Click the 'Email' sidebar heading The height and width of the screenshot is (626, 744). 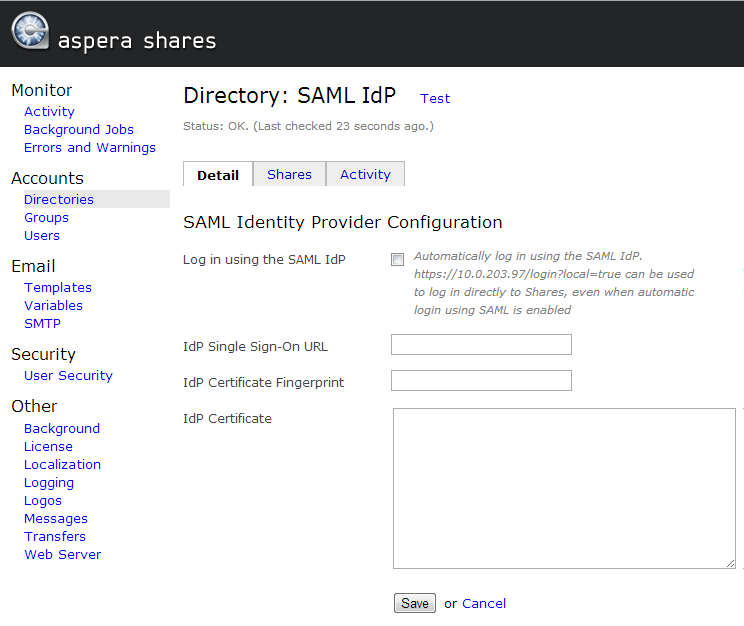click(x=33, y=266)
